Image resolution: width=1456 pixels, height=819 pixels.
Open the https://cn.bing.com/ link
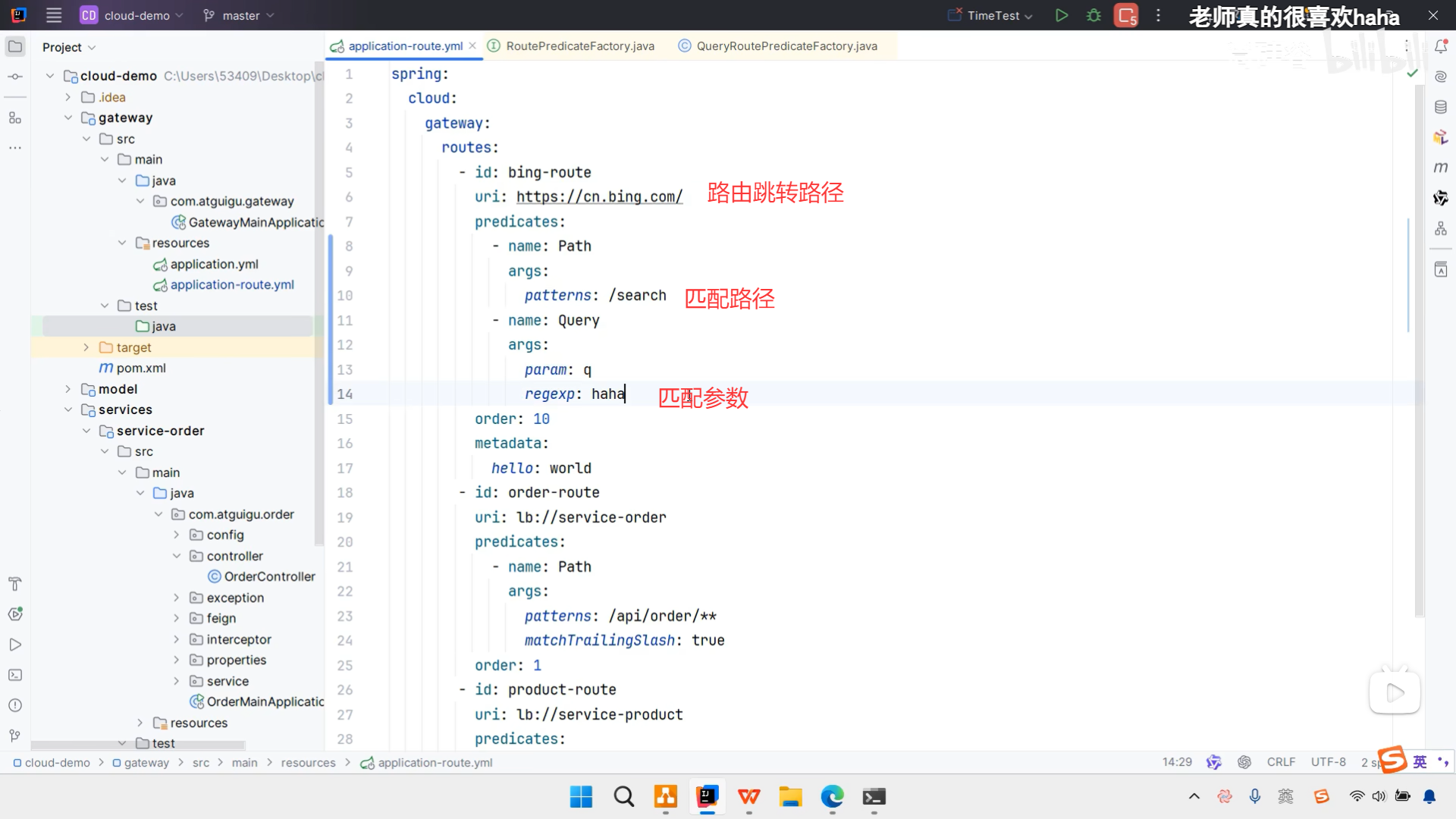coord(599,197)
